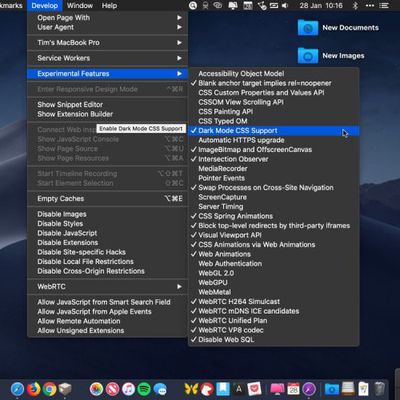
Task: Toggle Swap Processes on Cross-Site Navigation
Action: 274,188
